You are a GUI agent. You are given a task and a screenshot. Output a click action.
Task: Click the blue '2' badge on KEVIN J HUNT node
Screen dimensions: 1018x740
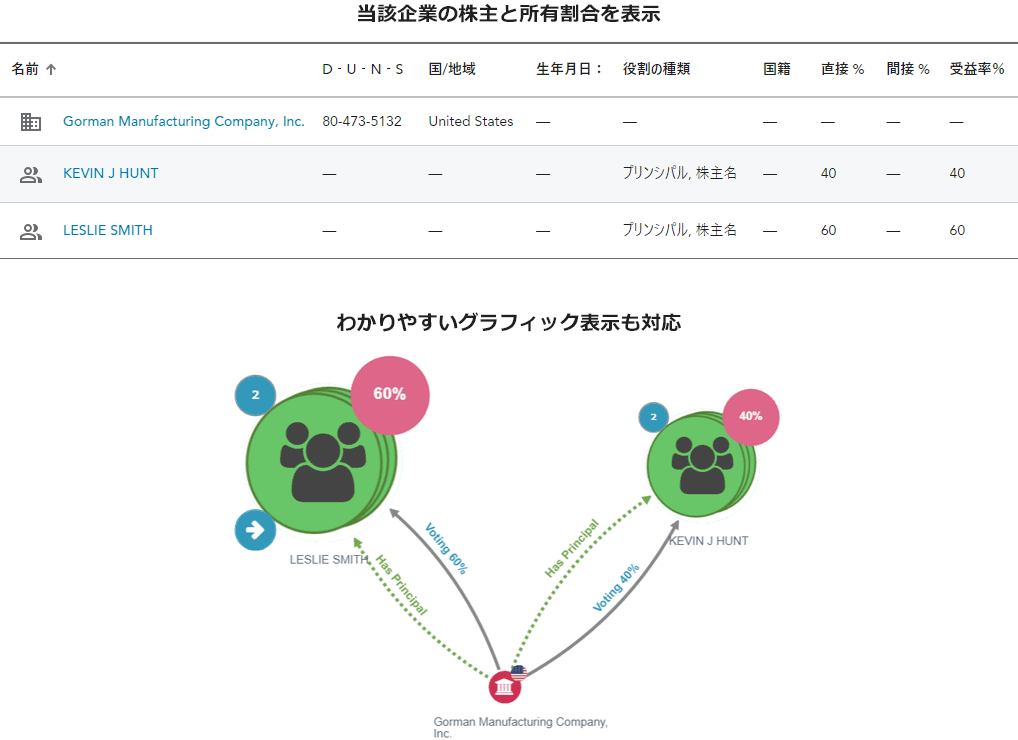coord(654,417)
